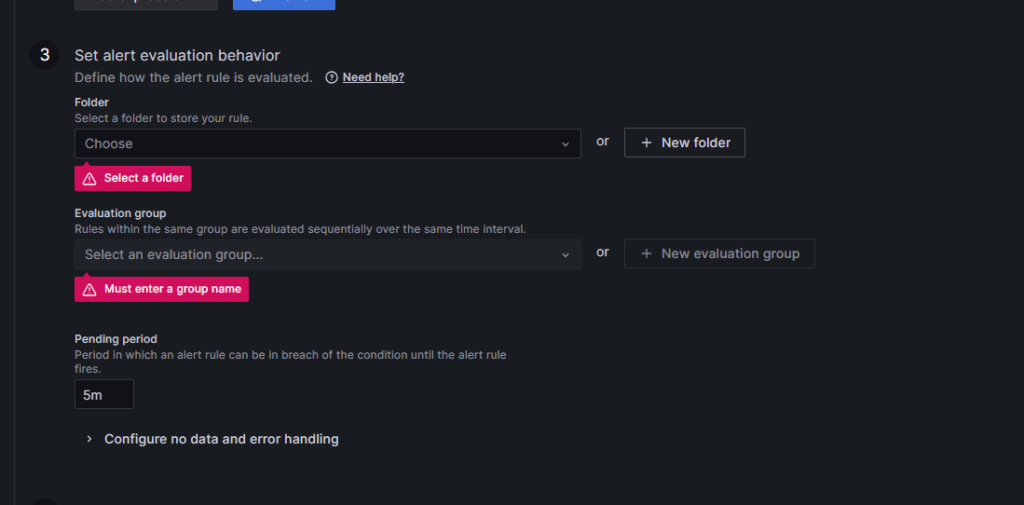Screen dimensions: 1024x505
Task: Click the partially visible gray button at top
Action: (x=146, y=4)
